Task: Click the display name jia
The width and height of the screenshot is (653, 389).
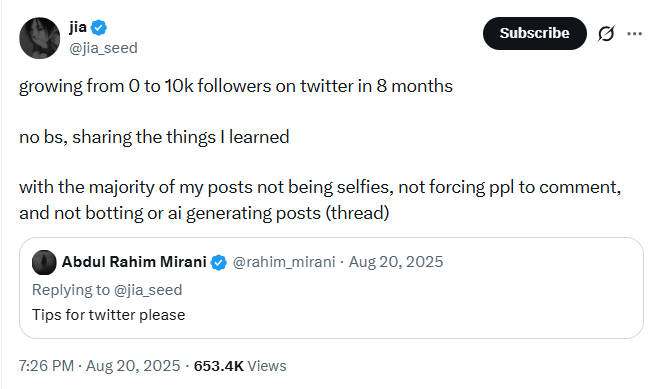Action: [78, 27]
